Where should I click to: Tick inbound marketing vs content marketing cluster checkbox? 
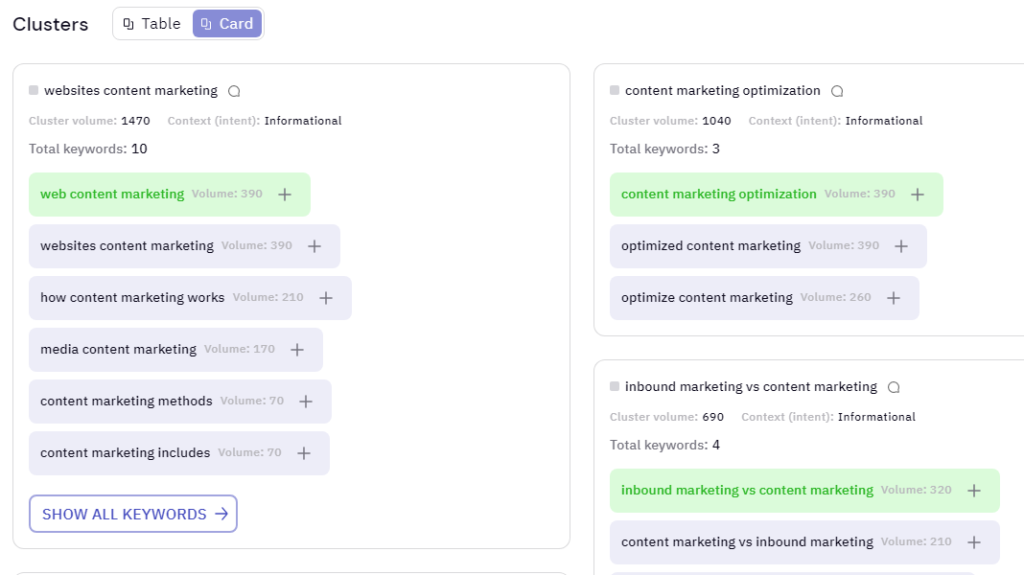click(615, 386)
